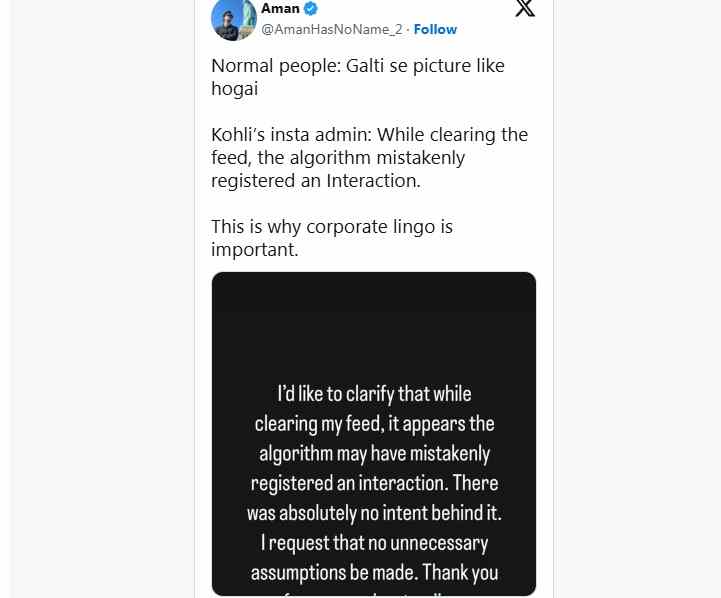
Task: Click the word 'important.' in tweet
Action: click(255, 250)
